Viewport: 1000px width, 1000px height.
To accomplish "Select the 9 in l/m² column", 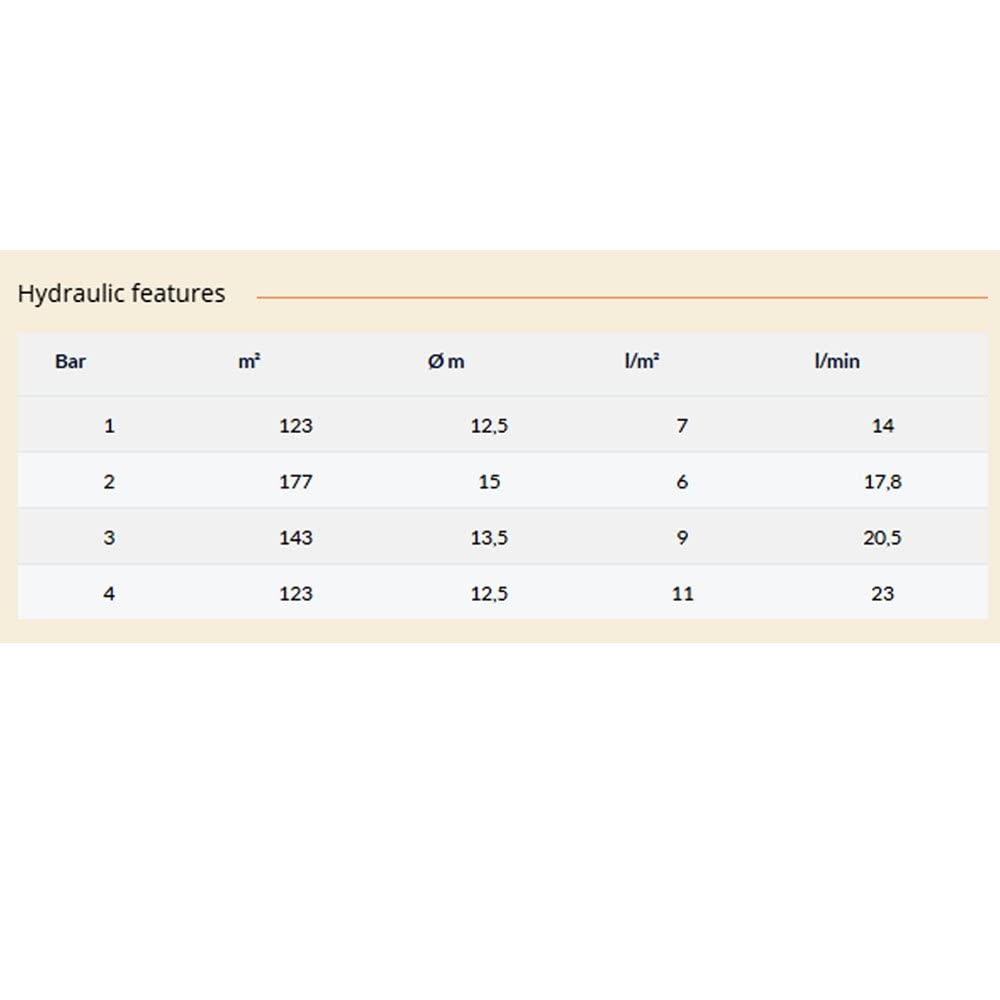I will click(683, 538).
